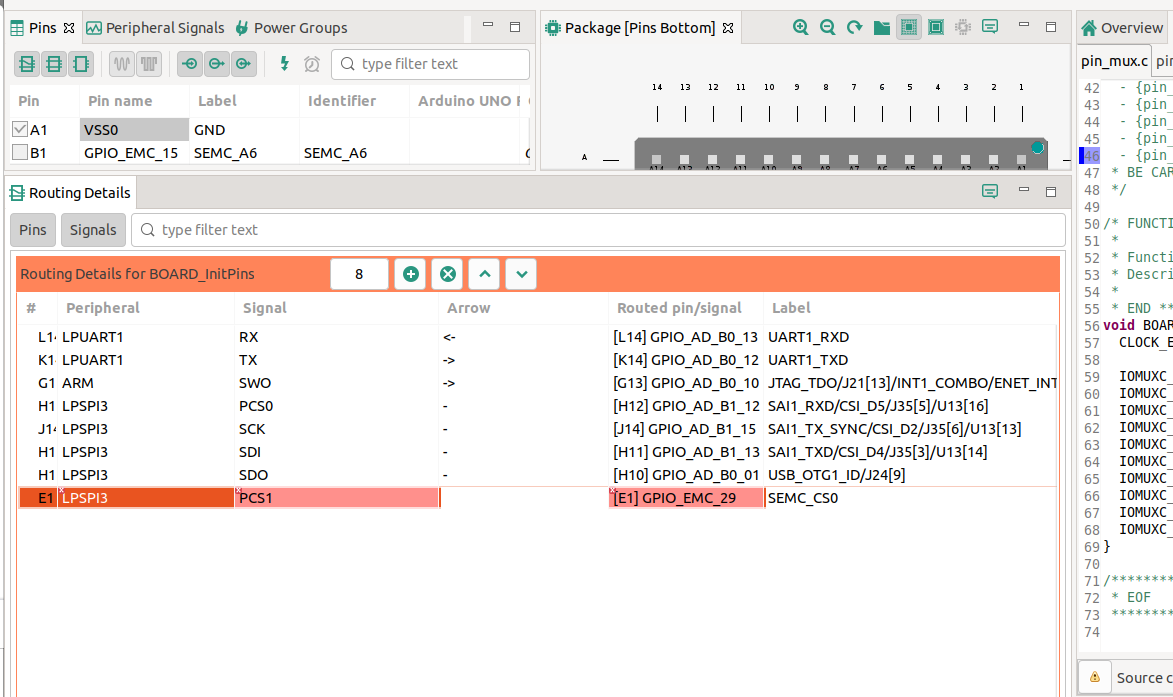Close the Pins tab

click(69, 28)
